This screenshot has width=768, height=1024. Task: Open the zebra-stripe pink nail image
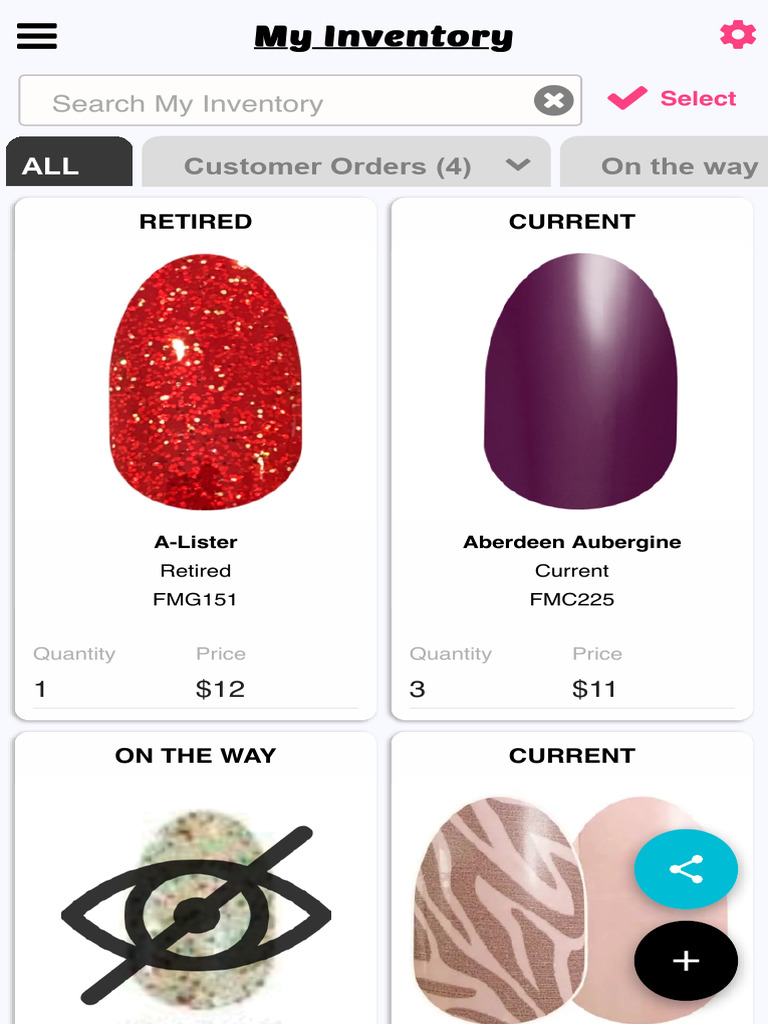[500, 908]
